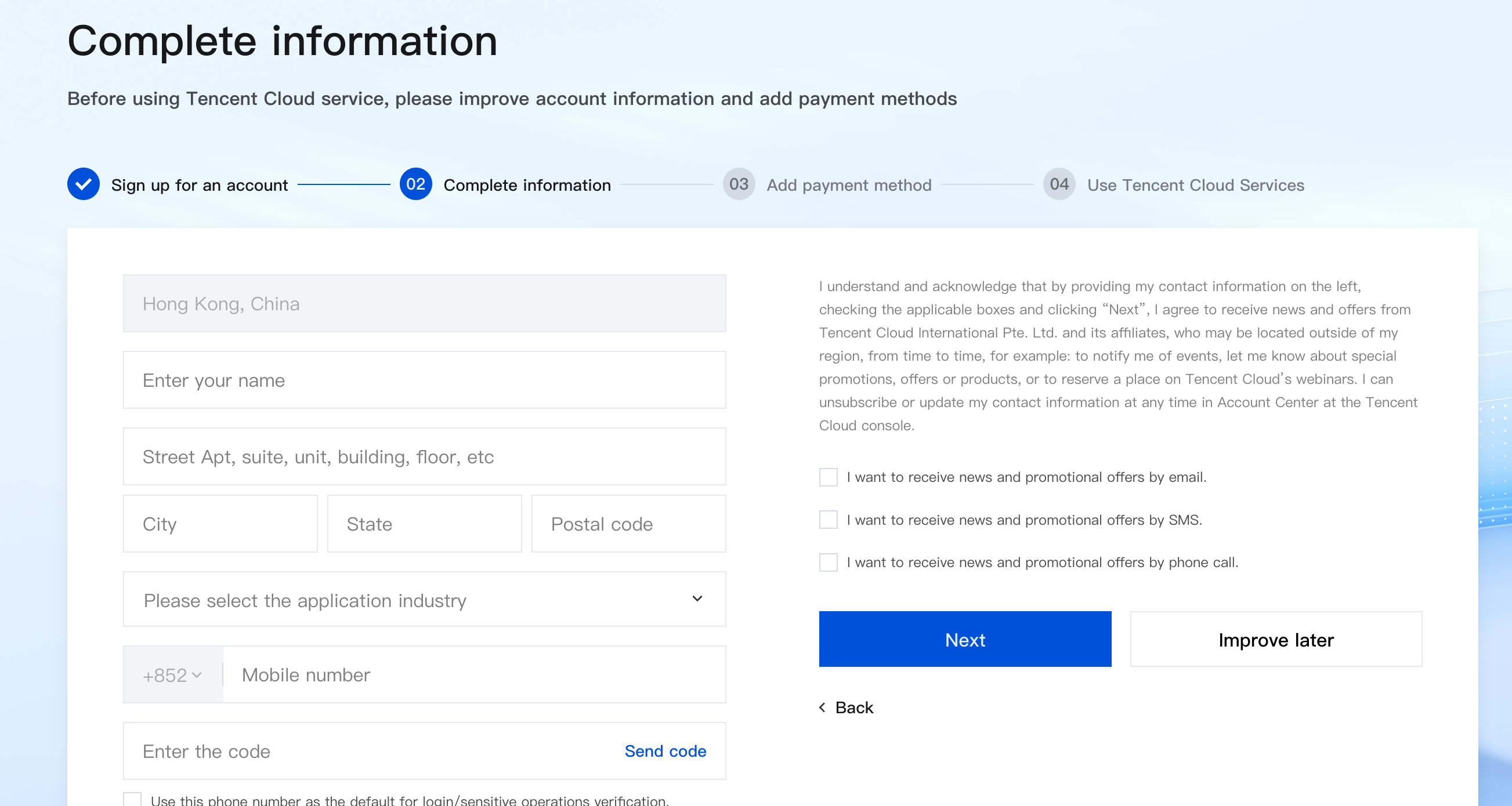Screen dimensions: 1512x806
Task: Click the Complete information page heading
Action: point(283,41)
